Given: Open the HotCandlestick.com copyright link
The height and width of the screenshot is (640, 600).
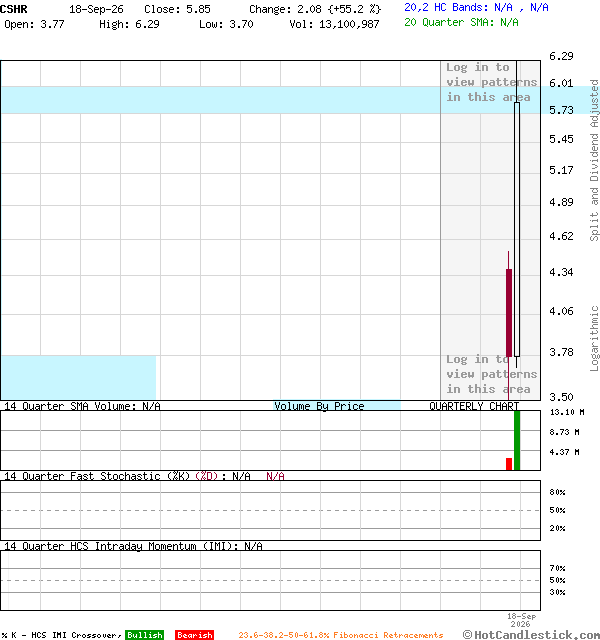Looking at the screenshot, I should [x=531, y=635].
